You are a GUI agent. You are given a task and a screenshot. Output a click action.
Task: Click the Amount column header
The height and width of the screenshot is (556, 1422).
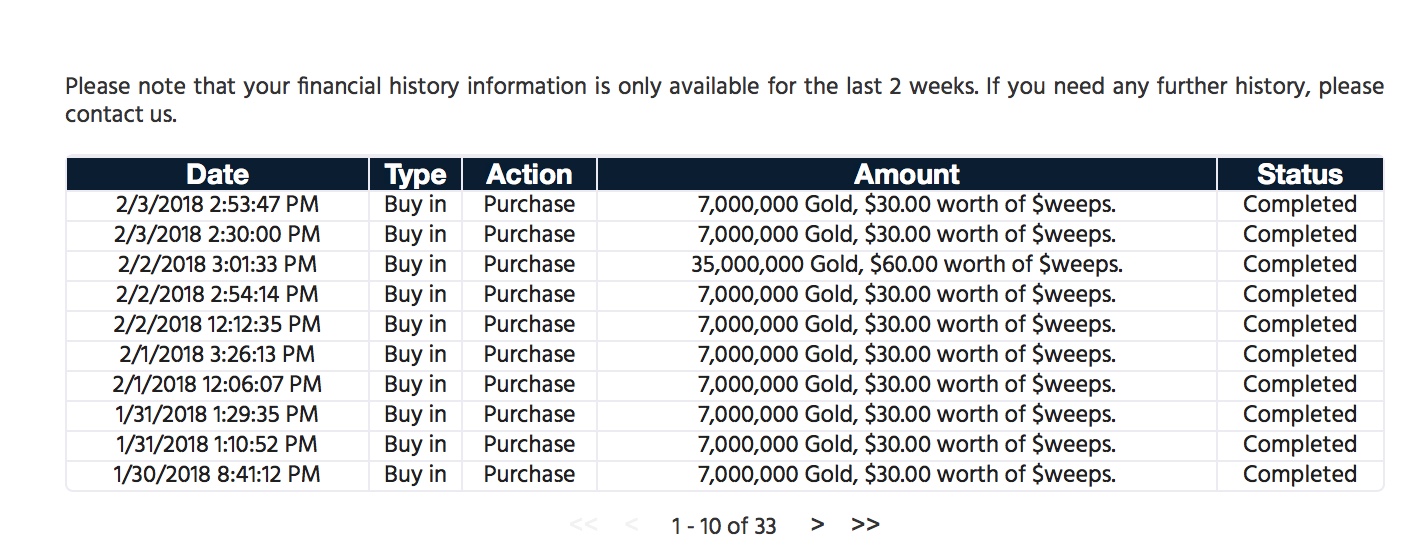coord(907,174)
